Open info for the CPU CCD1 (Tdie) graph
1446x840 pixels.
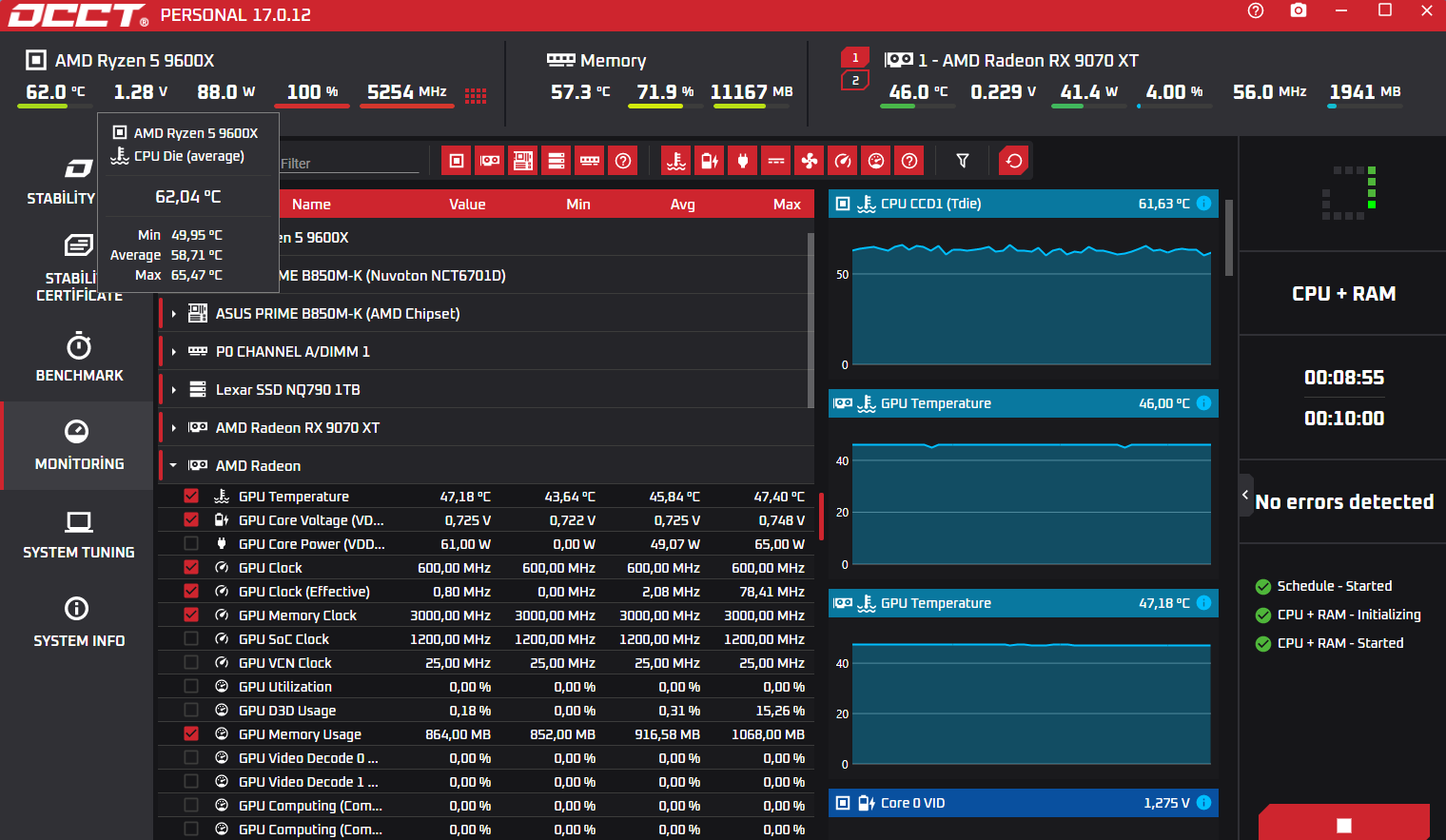click(1203, 204)
